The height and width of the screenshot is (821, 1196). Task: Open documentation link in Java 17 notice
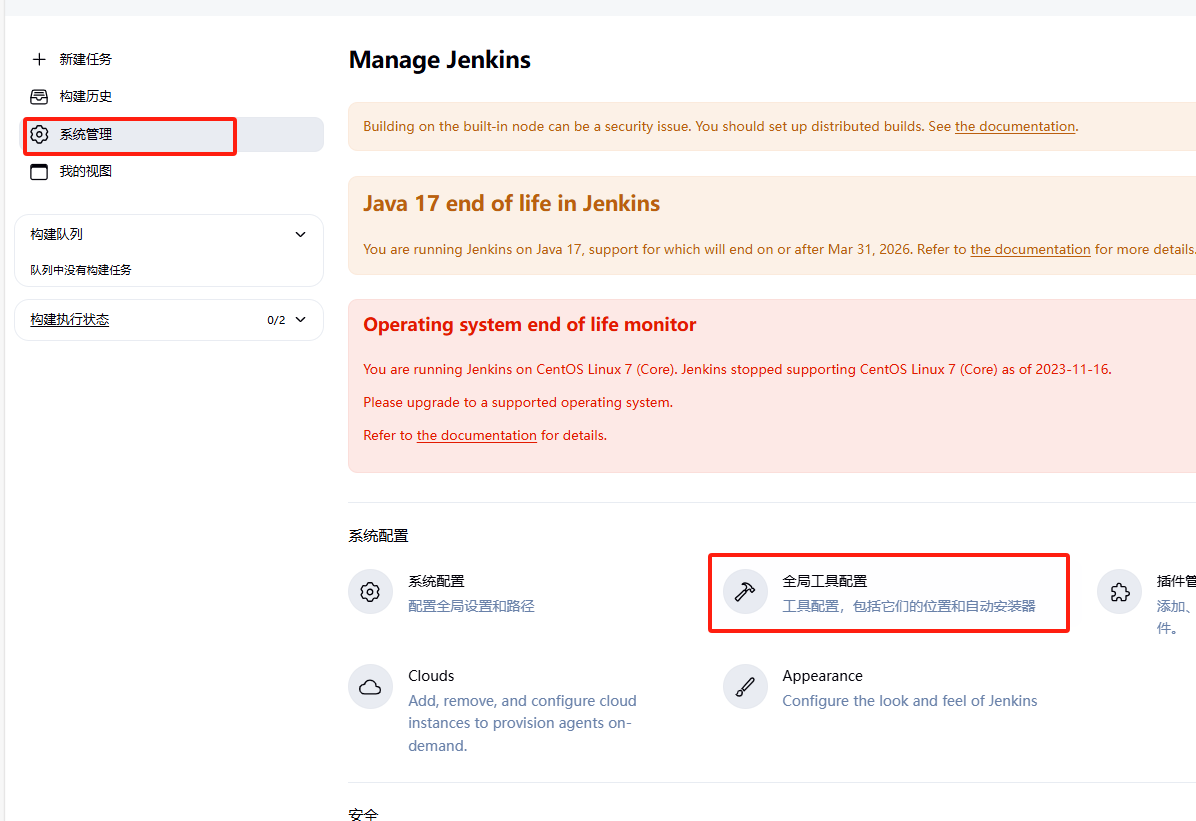(x=1030, y=250)
